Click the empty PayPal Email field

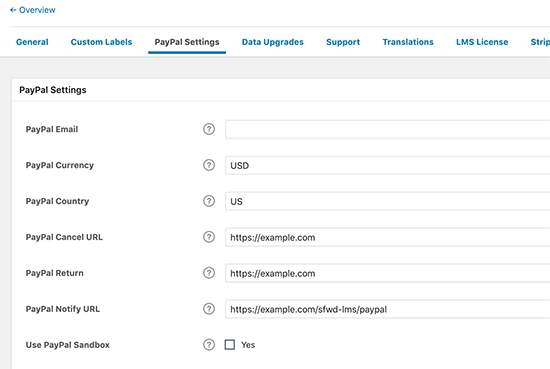point(388,129)
